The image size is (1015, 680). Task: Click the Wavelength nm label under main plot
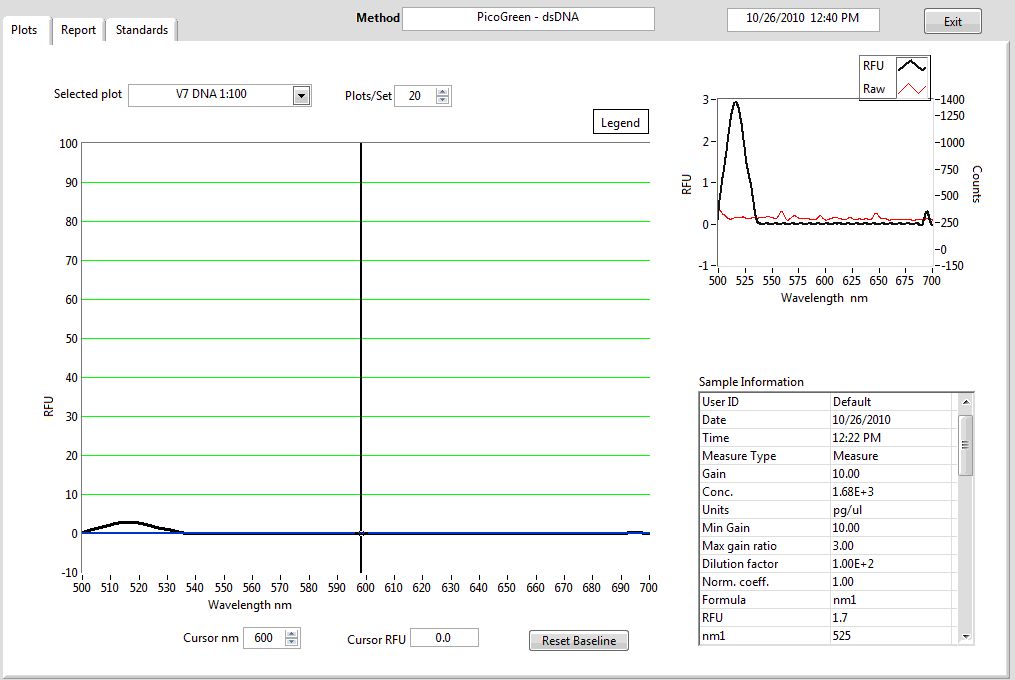click(250, 605)
